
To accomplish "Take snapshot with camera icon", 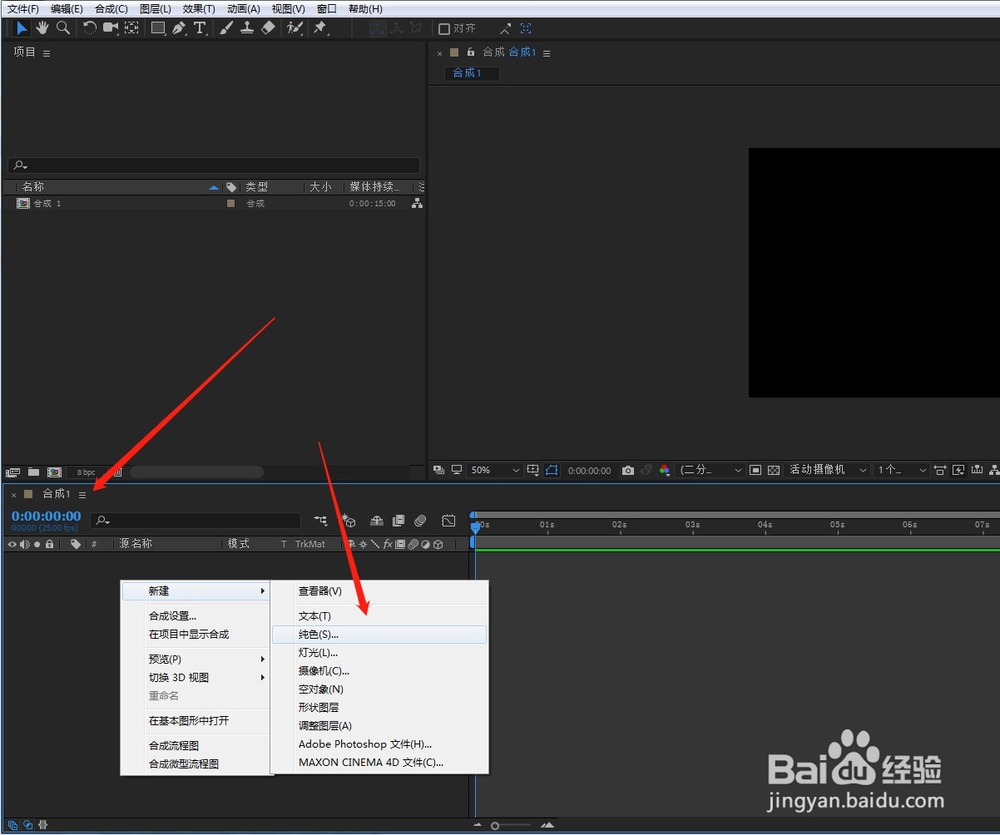I will pos(628,470).
